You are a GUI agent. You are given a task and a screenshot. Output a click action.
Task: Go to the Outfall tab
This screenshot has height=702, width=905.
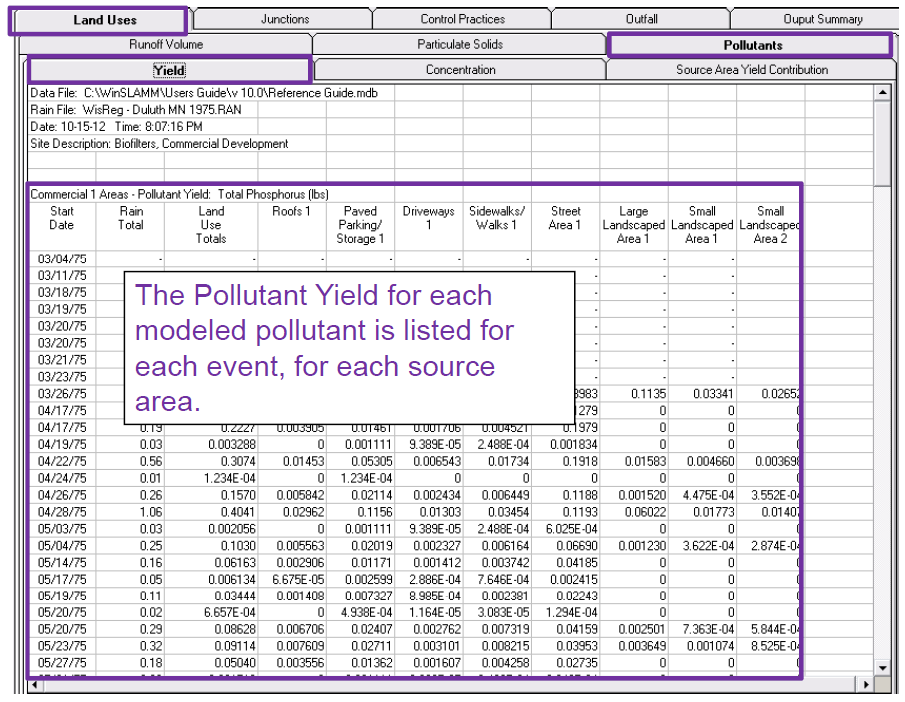point(641,19)
